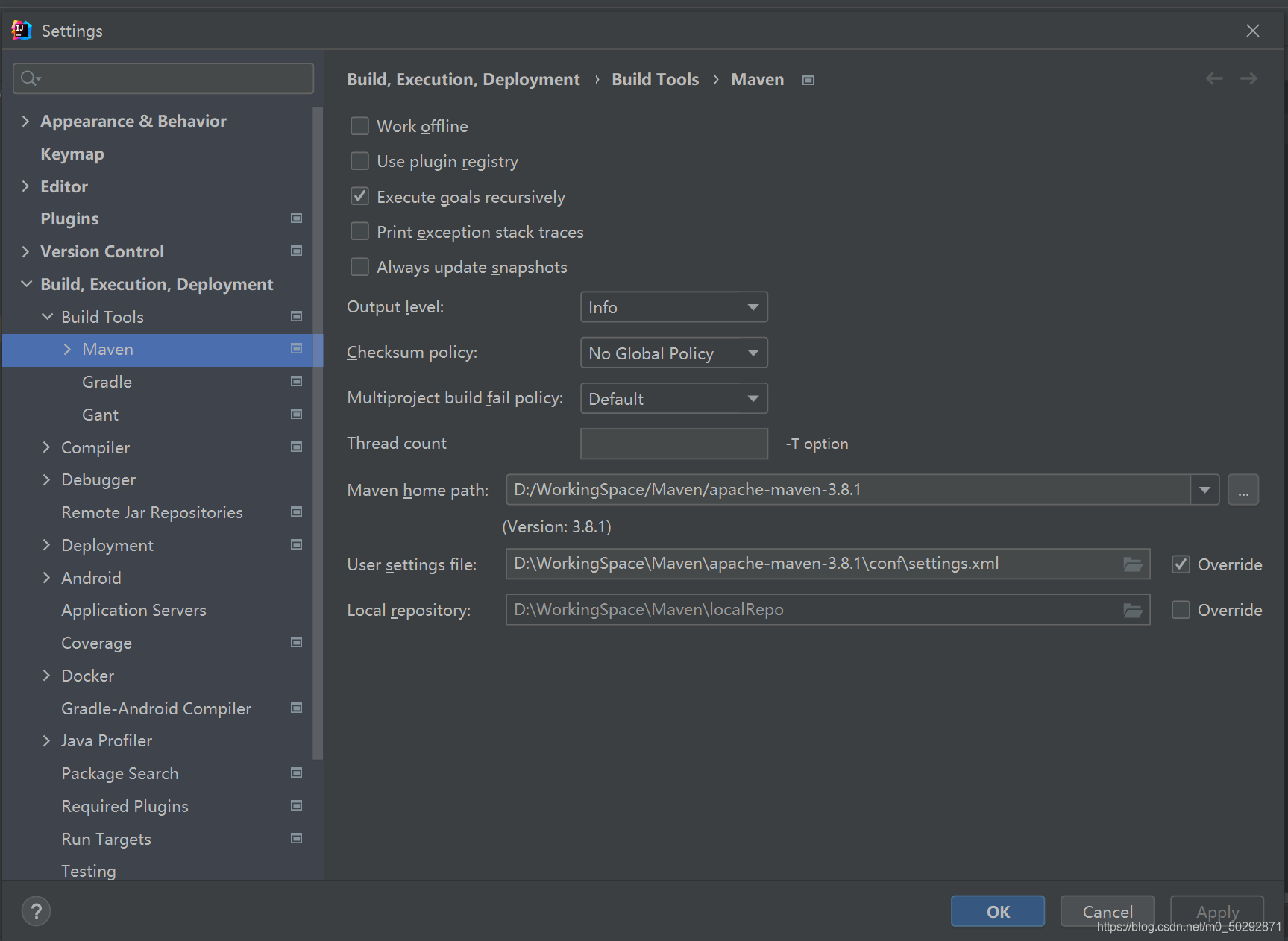Click the project-level icon beside Gradle-Android Compiler
The width and height of the screenshot is (1288, 941).
pyautogui.click(x=296, y=708)
